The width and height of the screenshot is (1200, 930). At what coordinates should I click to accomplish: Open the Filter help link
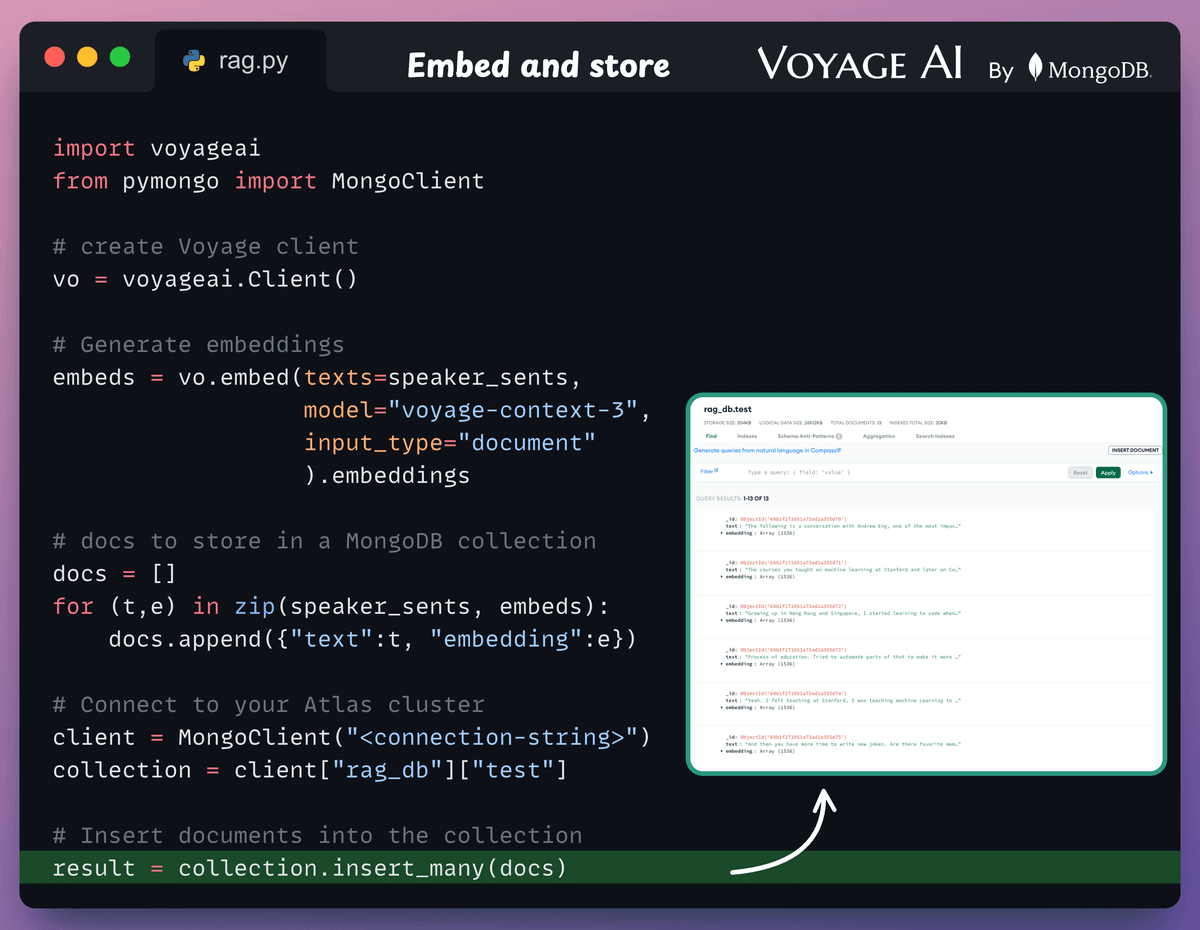[709, 471]
